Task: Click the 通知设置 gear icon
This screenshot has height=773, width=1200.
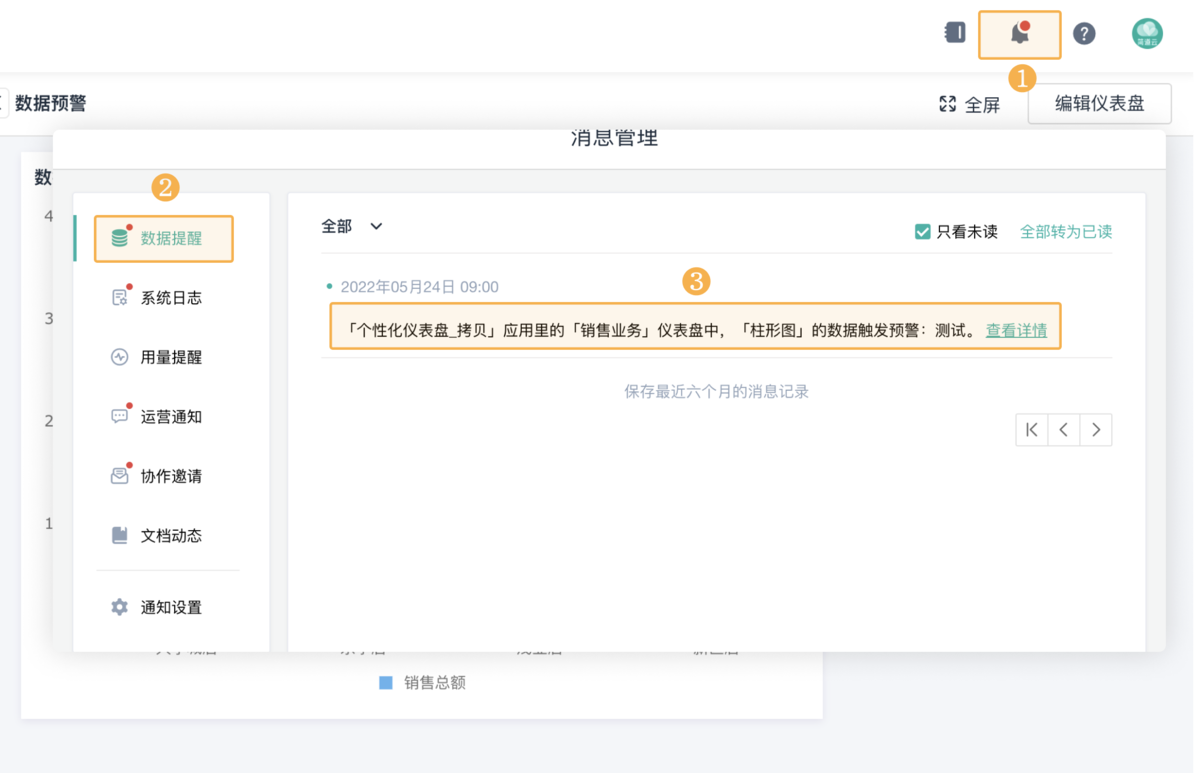Action: [x=120, y=607]
